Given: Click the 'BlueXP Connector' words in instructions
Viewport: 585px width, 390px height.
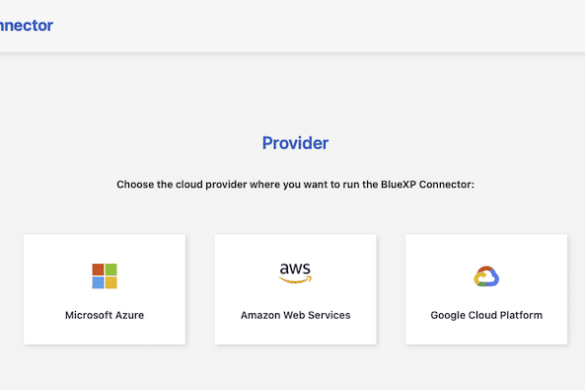Looking at the screenshot, I should tap(426, 184).
